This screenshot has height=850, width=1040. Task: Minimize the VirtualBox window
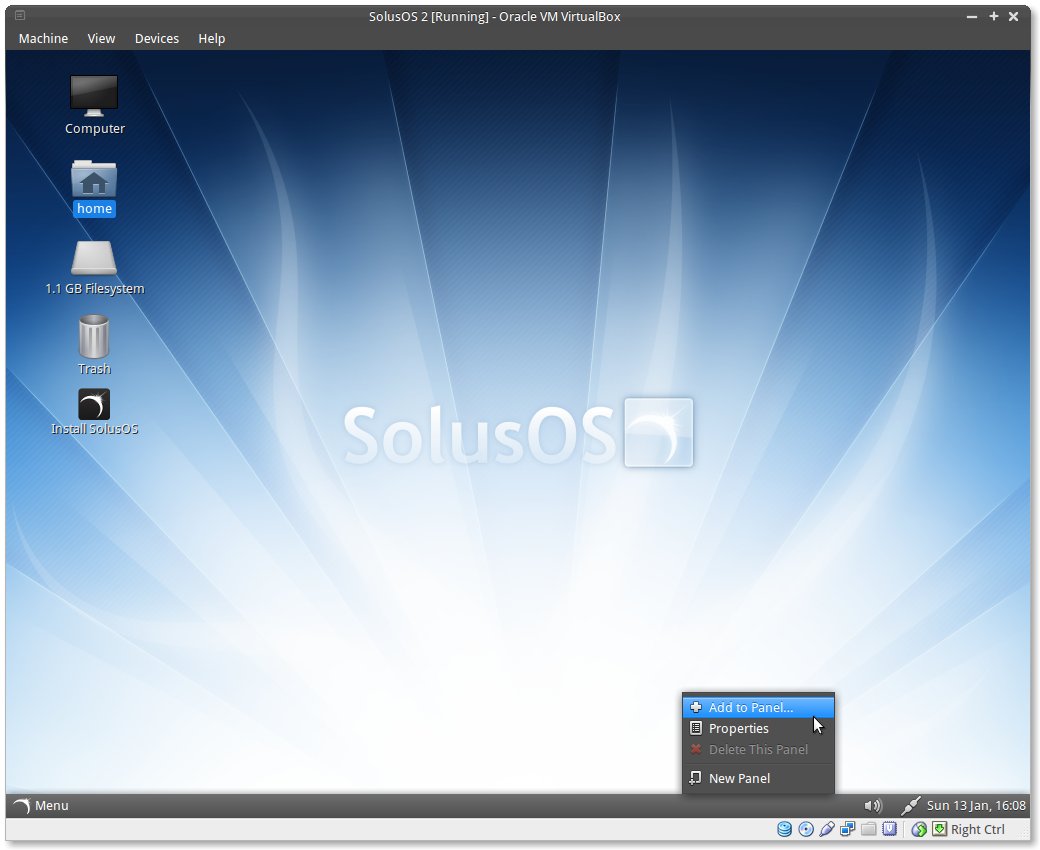972,17
